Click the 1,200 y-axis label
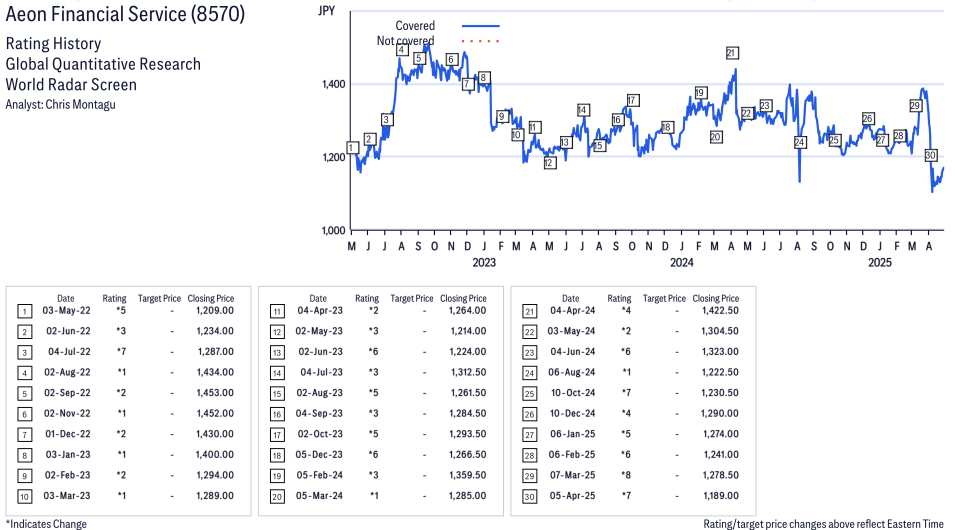 [x=334, y=157]
